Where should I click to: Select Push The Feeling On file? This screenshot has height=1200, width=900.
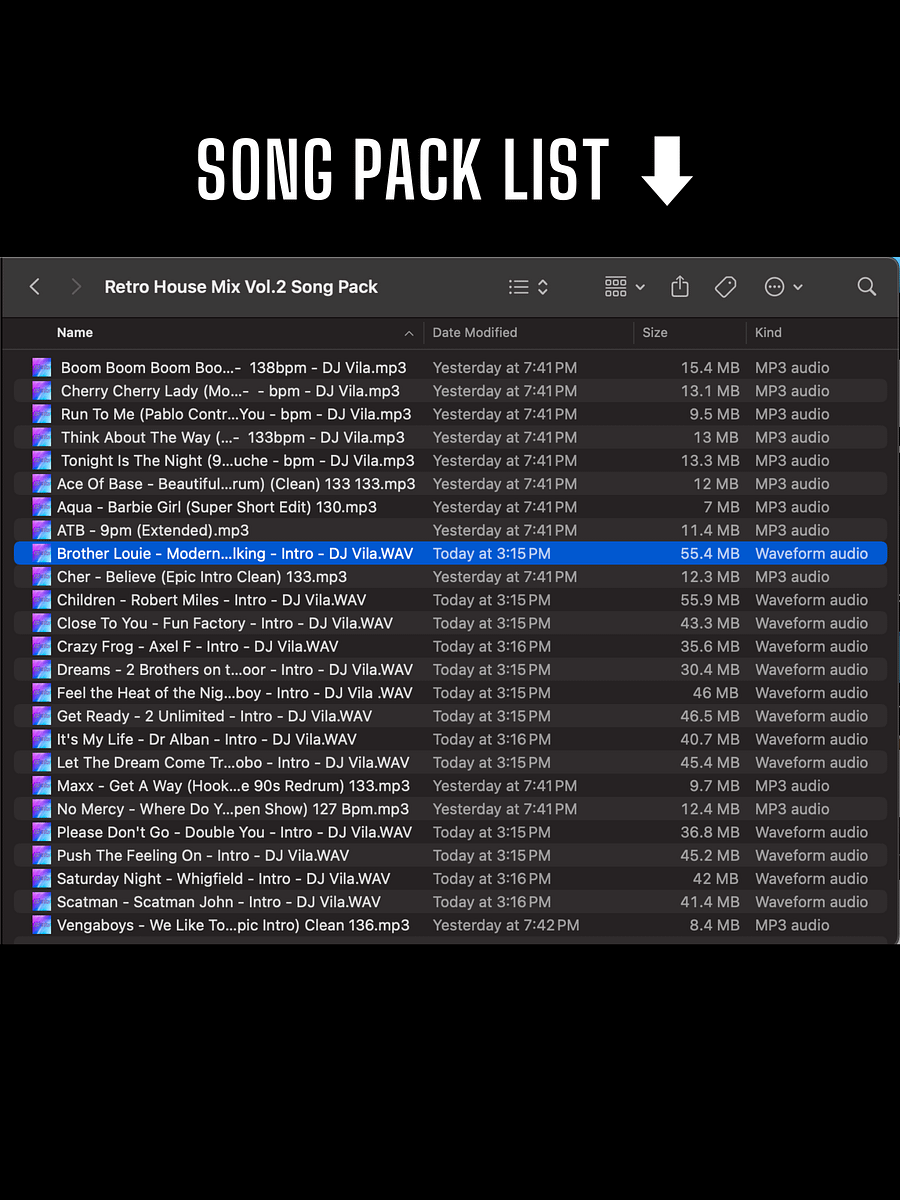click(x=450, y=855)
